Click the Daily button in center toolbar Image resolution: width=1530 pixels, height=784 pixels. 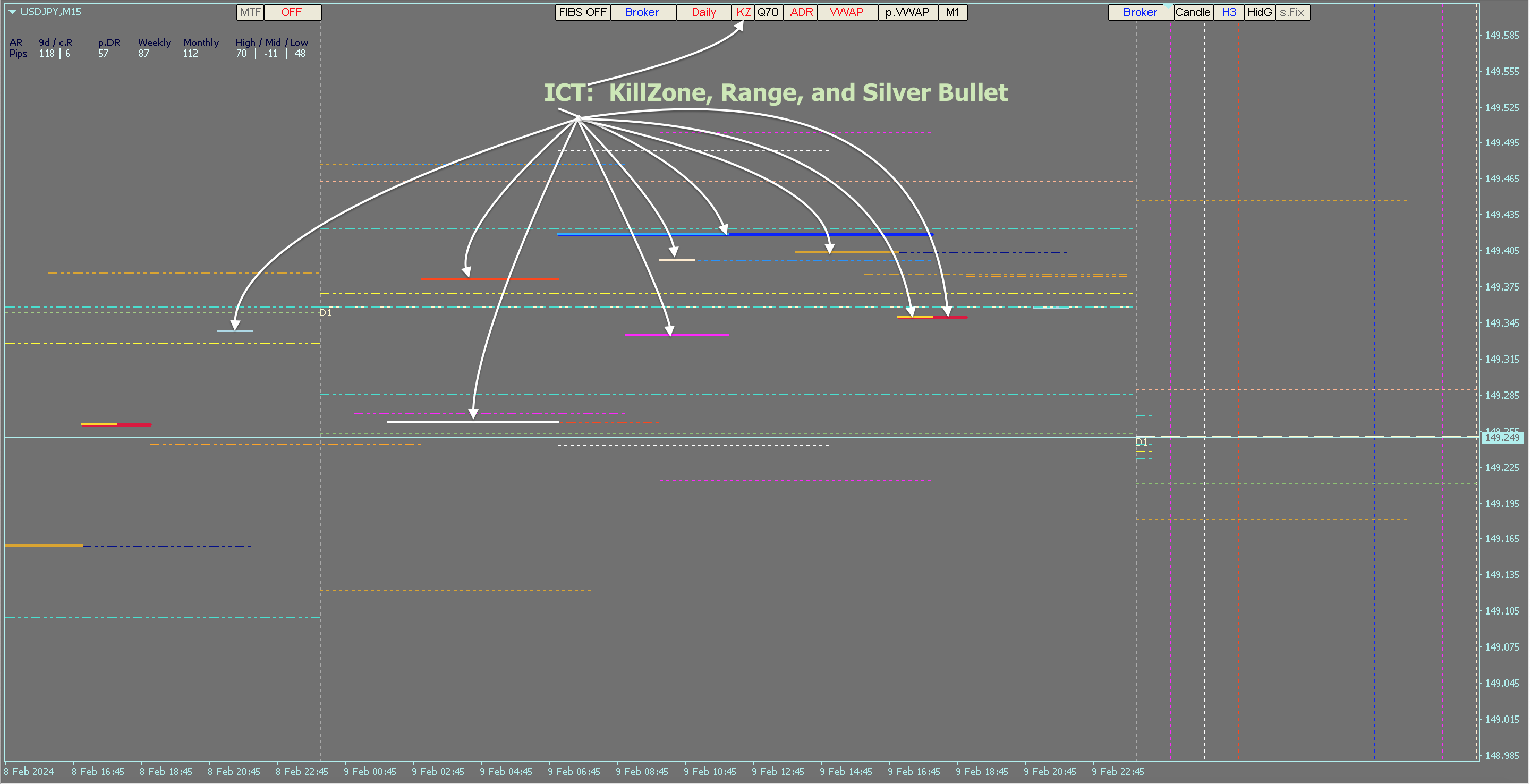click(703, 12)
